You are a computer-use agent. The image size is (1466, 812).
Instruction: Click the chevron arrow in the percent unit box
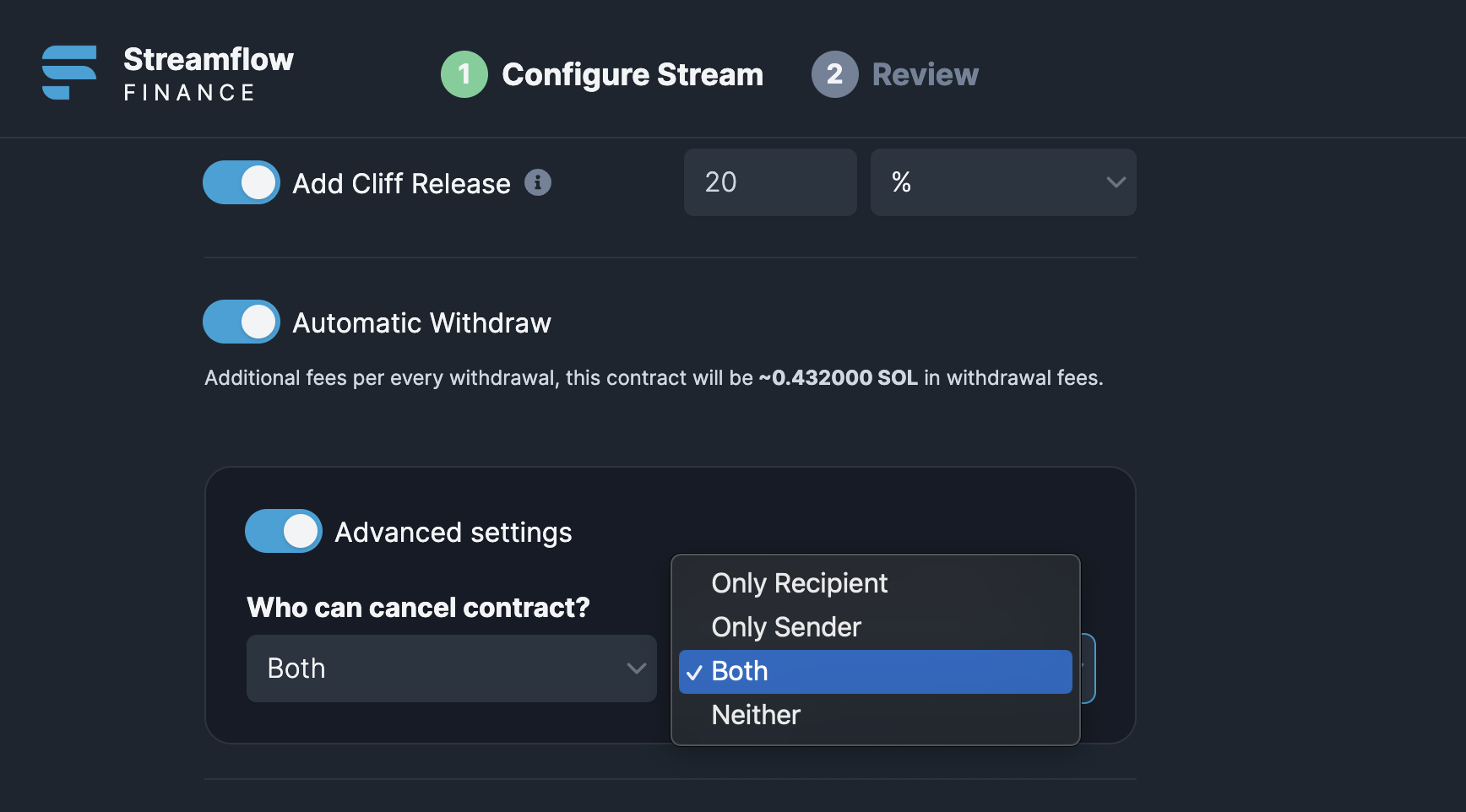pos(1116,182)
